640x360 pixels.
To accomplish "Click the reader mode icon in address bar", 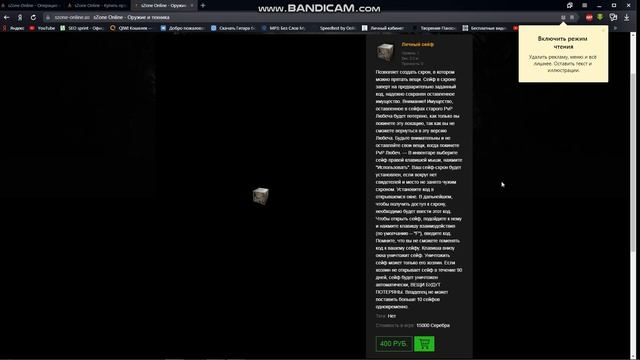I will (563, 17).
